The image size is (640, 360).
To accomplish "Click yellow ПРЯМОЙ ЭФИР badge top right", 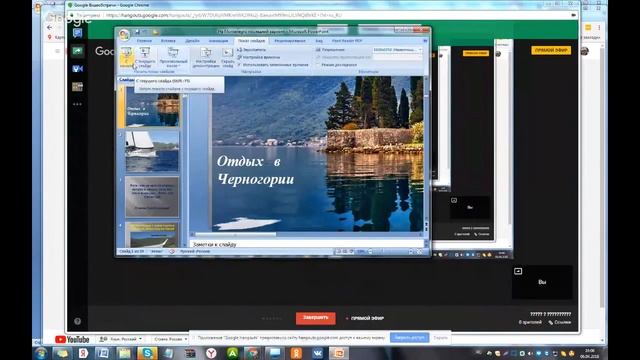I will pos(551,50).
